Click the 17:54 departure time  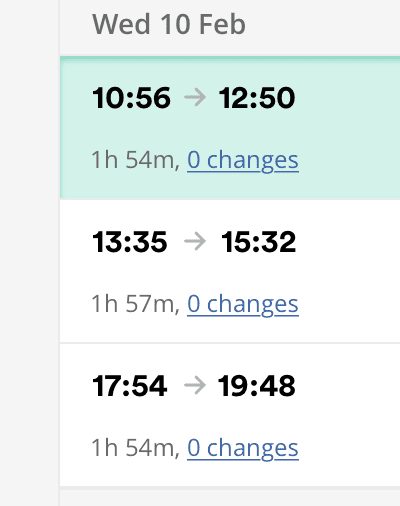click(130, 386)
